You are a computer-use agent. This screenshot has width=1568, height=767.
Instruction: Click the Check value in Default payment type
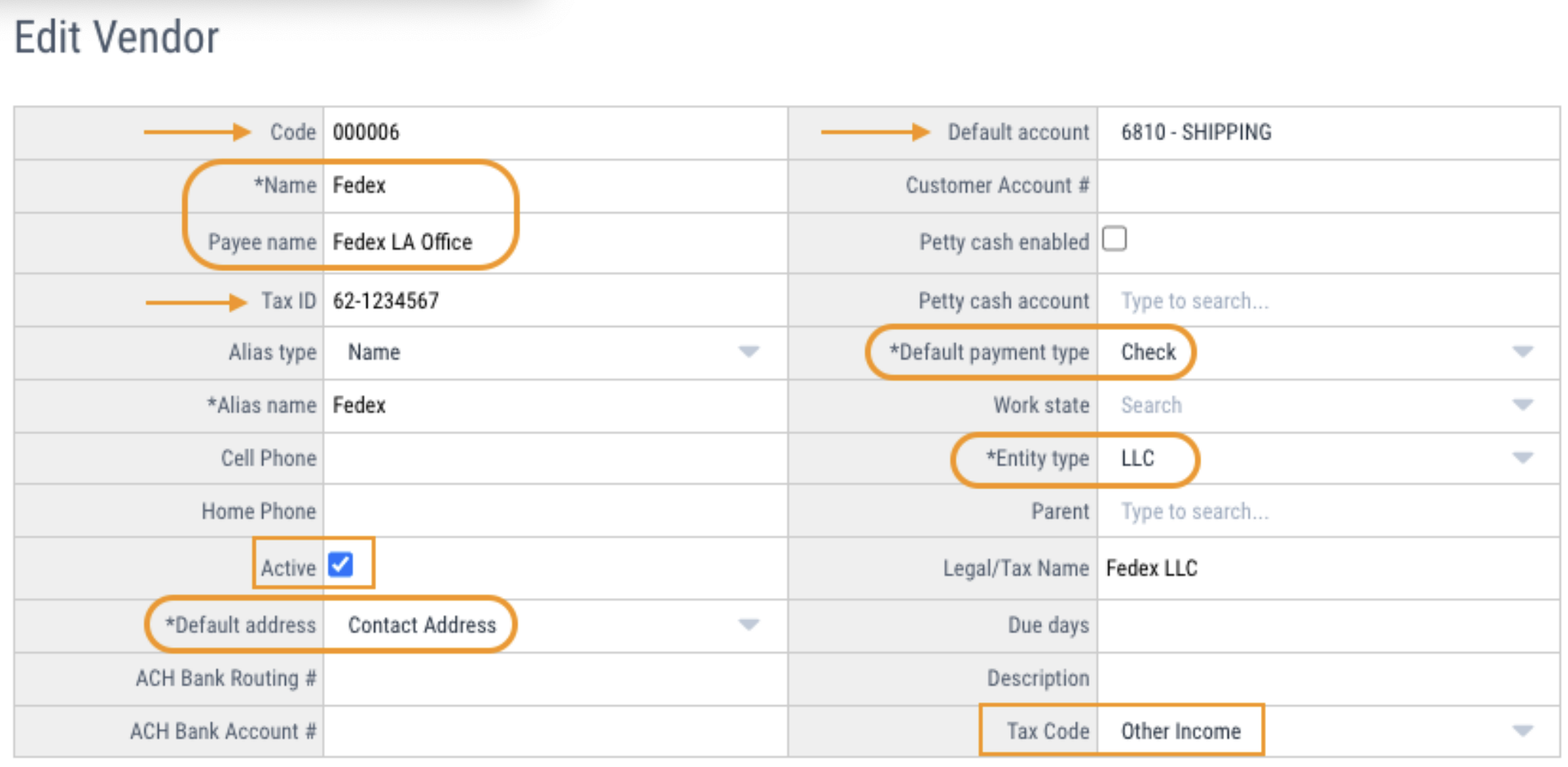[x=1148, y=352]
